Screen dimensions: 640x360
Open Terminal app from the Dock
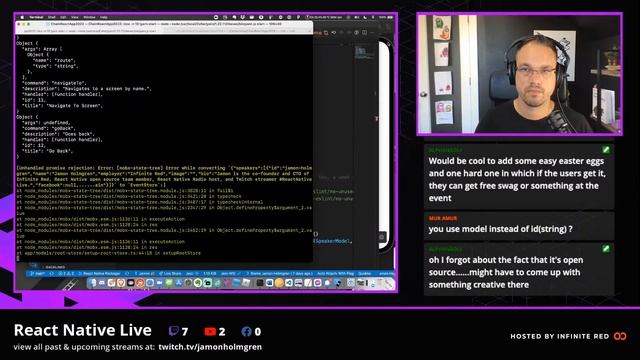[260, 282]
